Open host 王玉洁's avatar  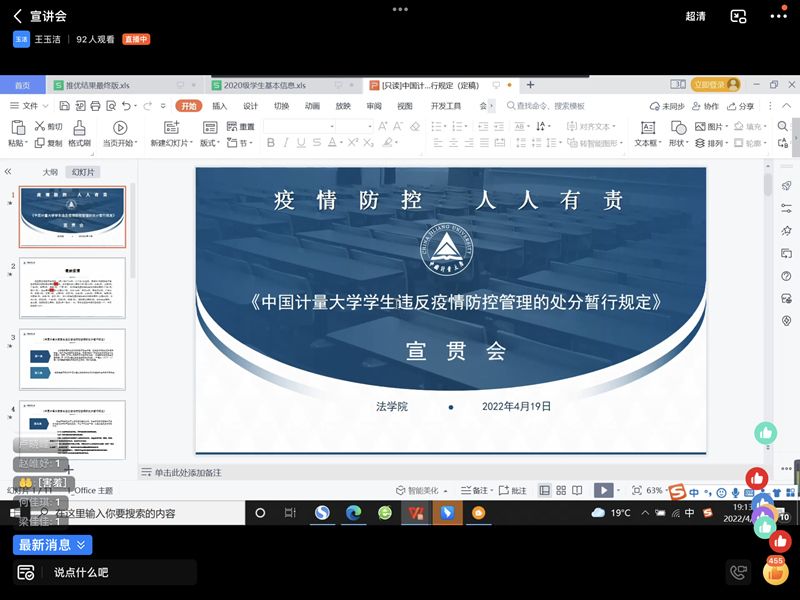pyautogui.click(x=21, y=39)
